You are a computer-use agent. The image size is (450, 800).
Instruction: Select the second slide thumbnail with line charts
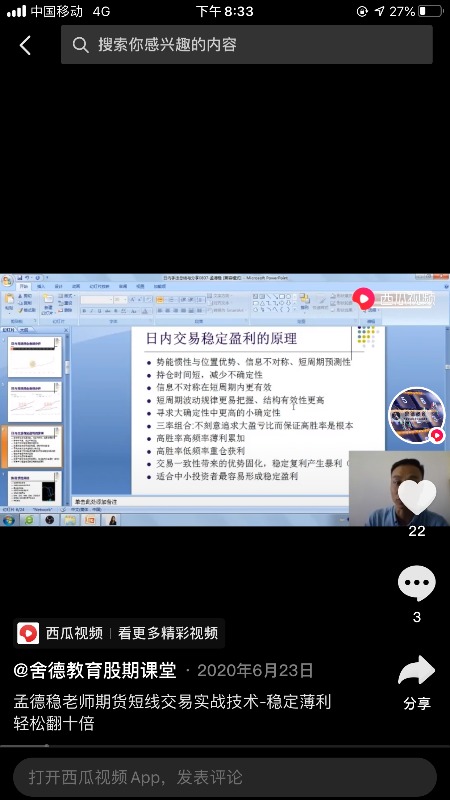[34, 402]
